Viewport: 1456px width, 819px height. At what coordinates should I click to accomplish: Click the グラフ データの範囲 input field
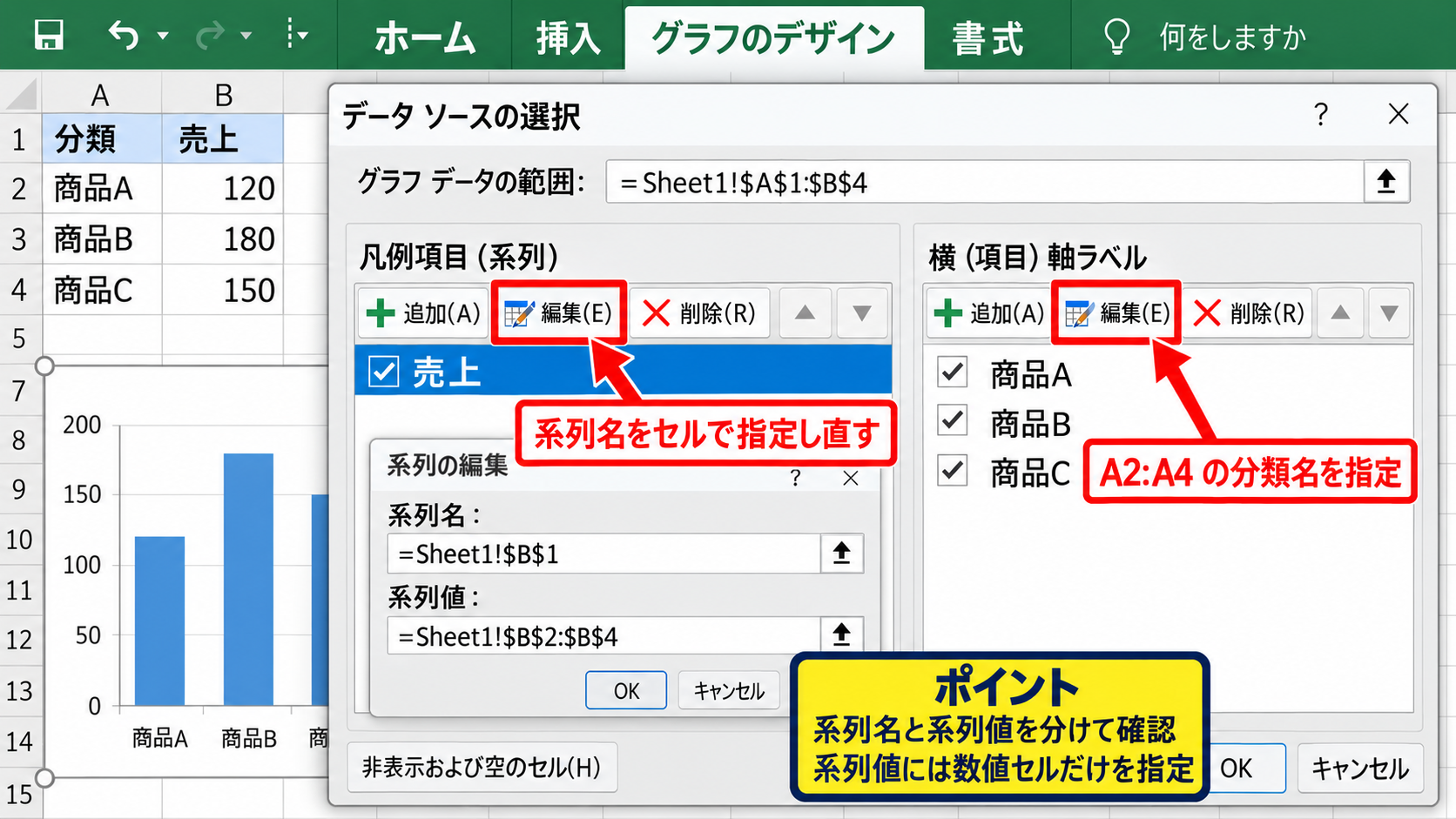(x=985, y=182)
